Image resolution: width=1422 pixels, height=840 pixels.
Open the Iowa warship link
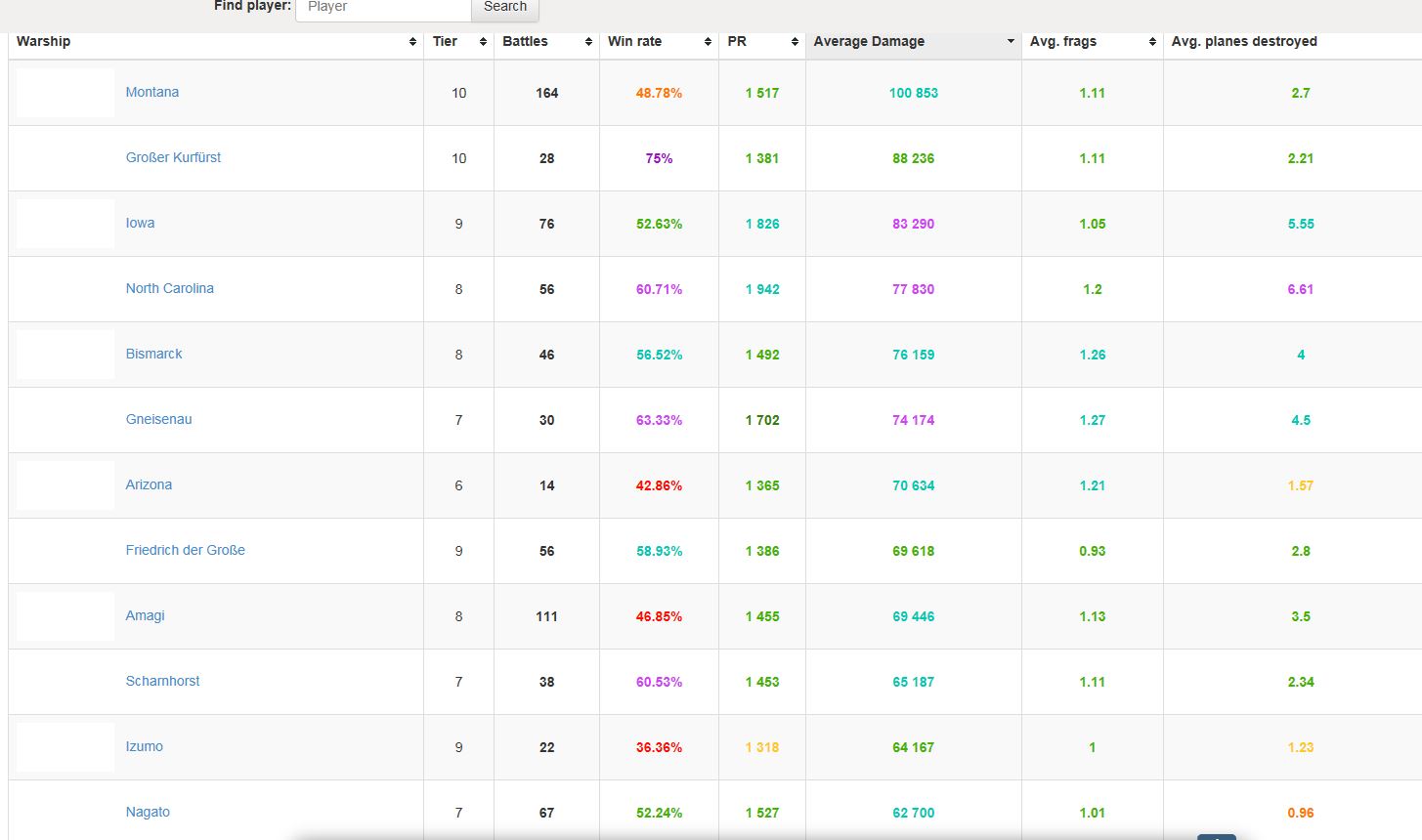tap(140, 223)
